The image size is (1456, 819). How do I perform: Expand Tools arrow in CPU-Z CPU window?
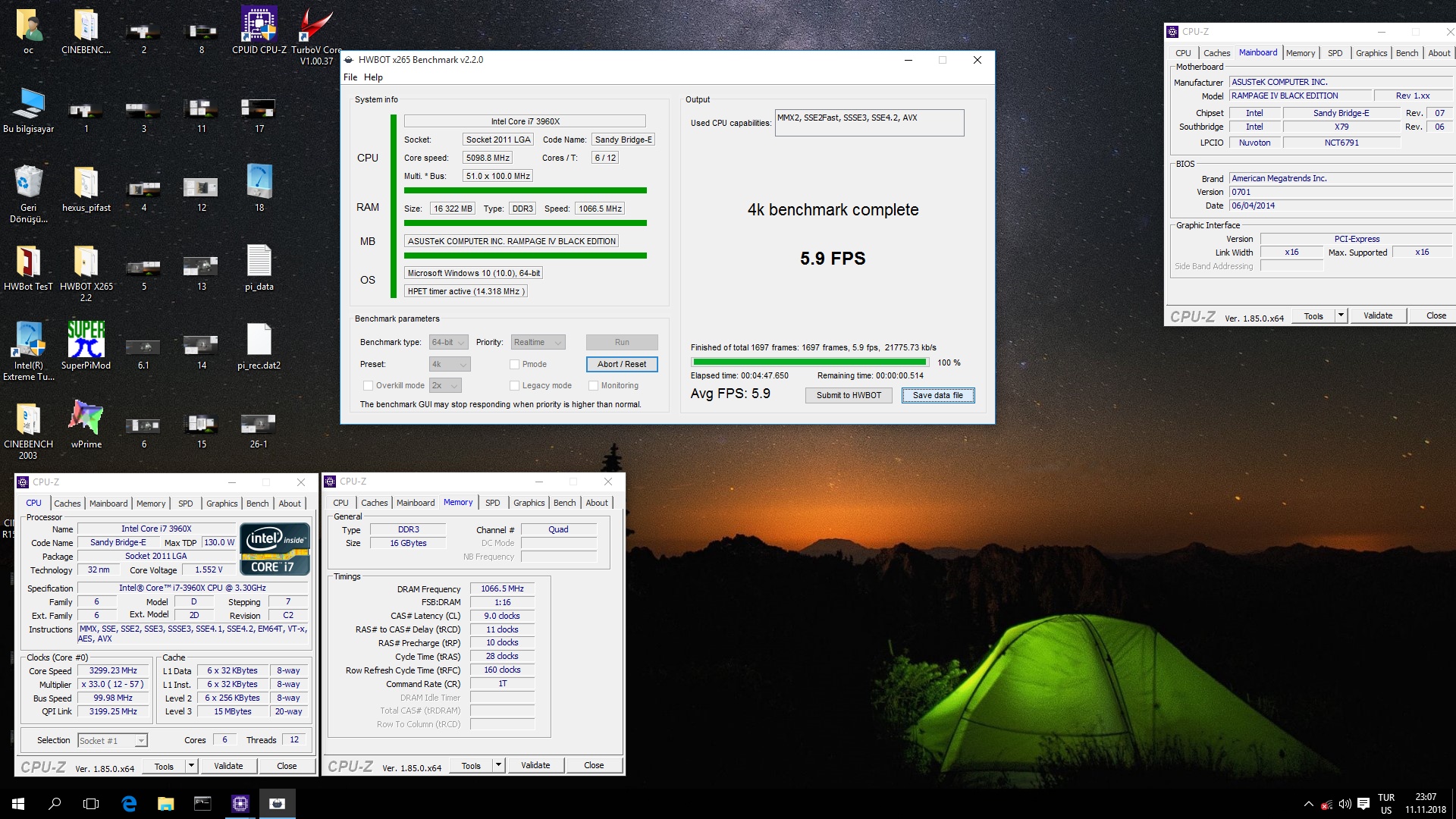[x=192, y=766]
